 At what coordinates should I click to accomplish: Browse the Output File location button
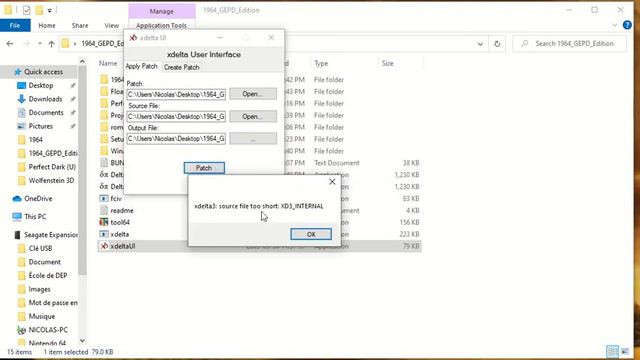coord(253,139)
